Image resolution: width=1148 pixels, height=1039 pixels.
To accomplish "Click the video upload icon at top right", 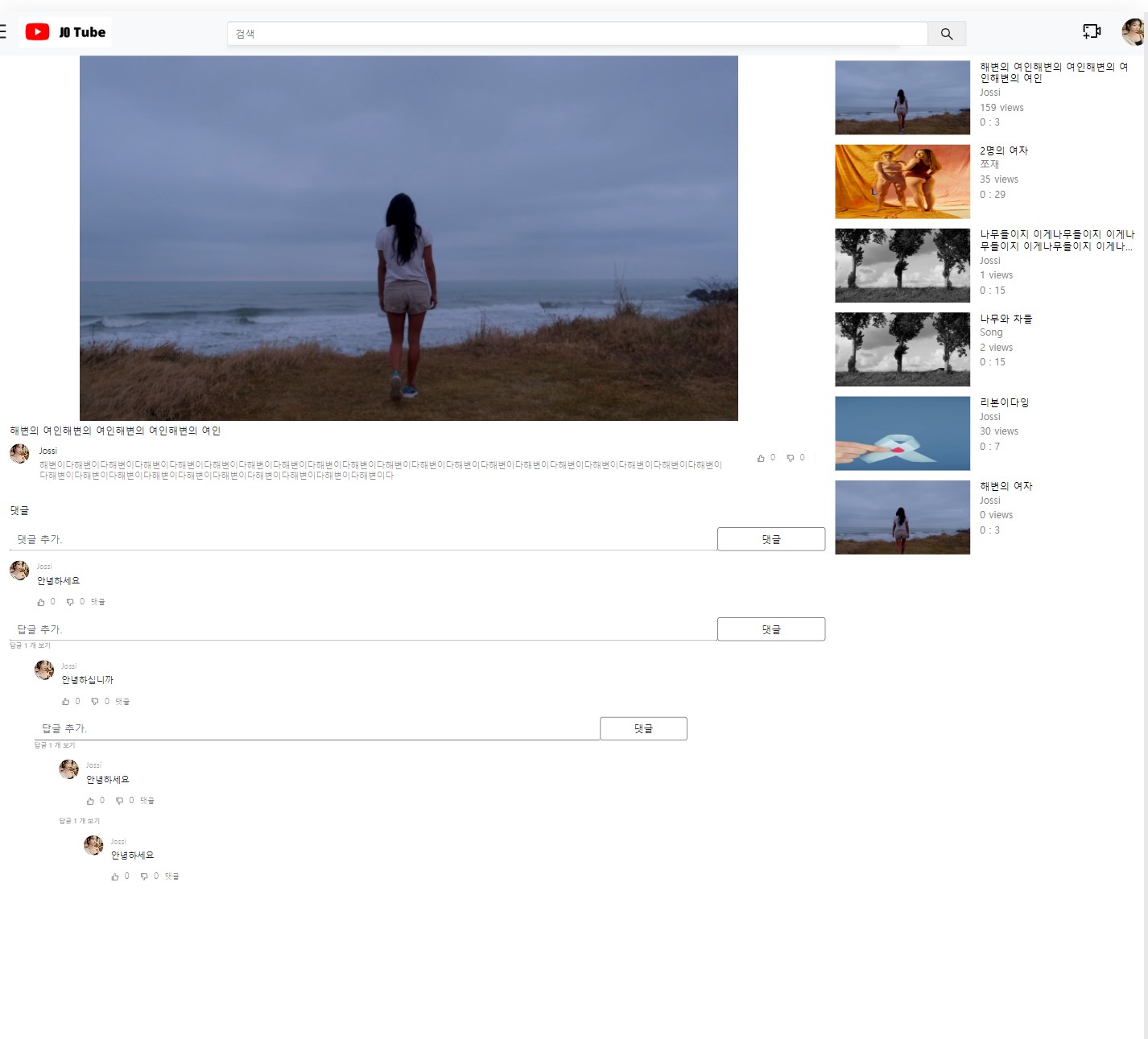I will point(1092,31).
